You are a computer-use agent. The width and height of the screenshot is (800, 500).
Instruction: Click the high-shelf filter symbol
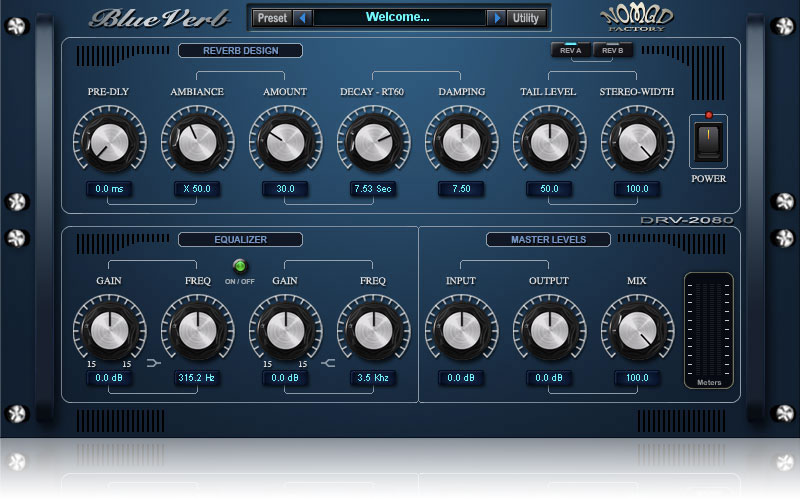pos(329,365)
